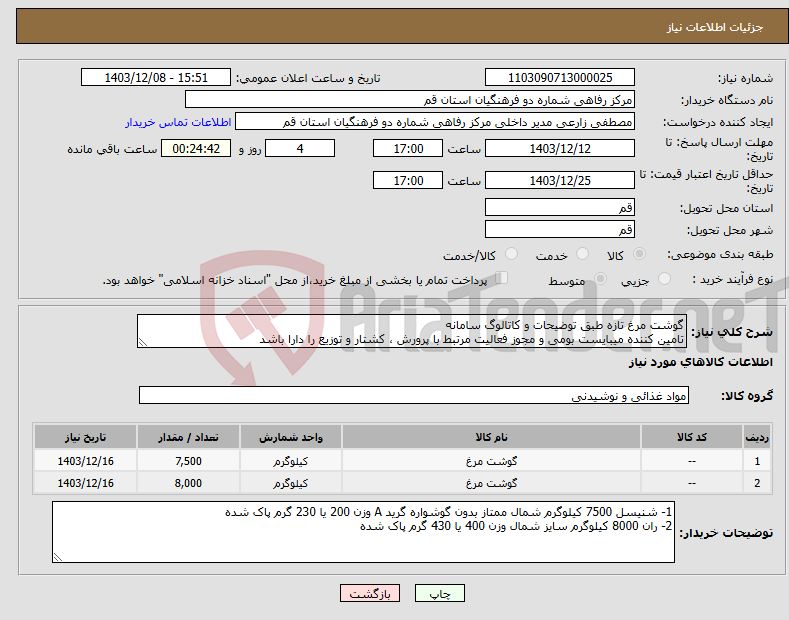Click quantity cell 8,000
Viewport: 789px width, 620px height.
(x=188, y=483)
